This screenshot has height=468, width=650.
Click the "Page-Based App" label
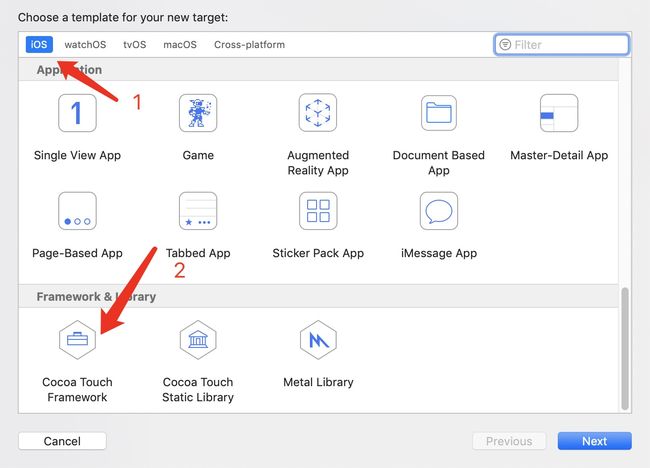pos(77,253)
